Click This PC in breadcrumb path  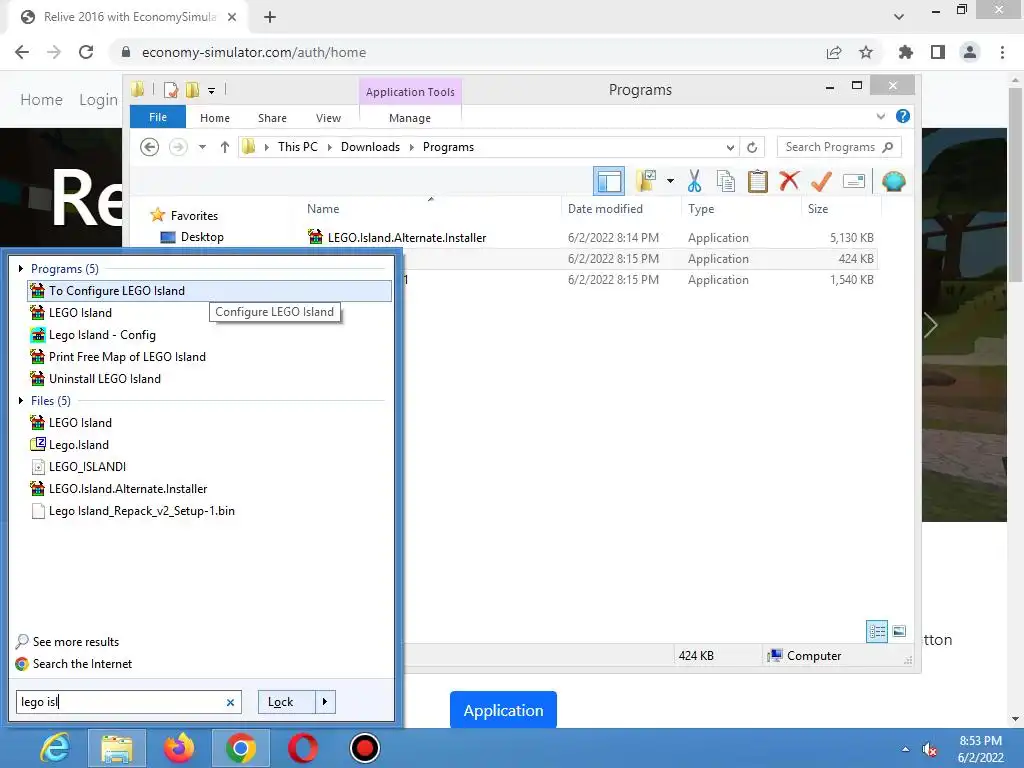(x=298, y=147)
